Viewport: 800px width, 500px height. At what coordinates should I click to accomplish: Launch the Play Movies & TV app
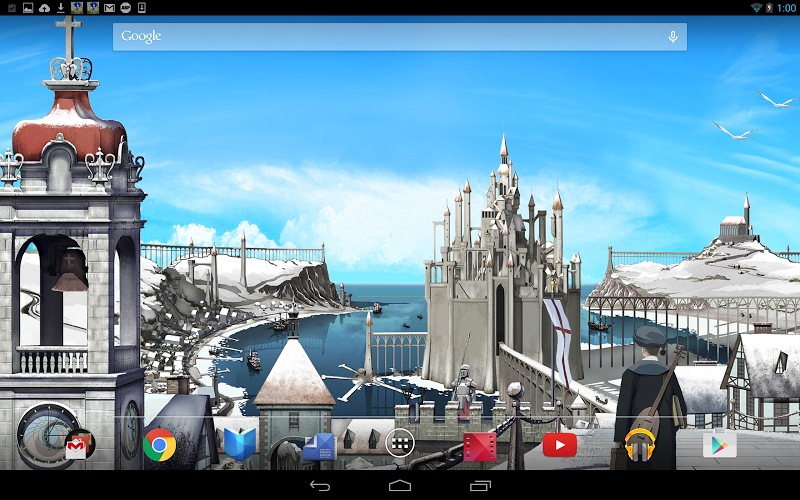(x=480, y=446)
